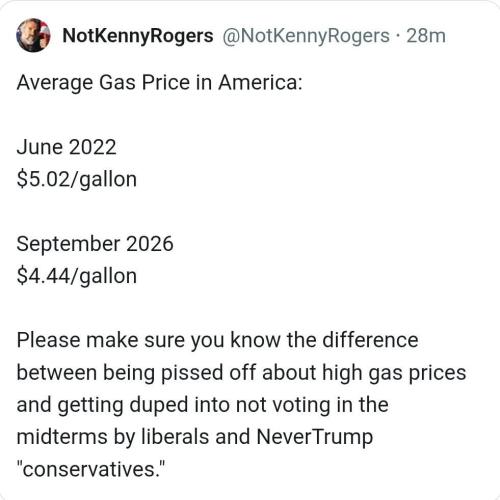Click the '$4.44/gallon' price text
The width and height of the screenshot is (500, 500).
pyautogui.click(x=77, y=276)
